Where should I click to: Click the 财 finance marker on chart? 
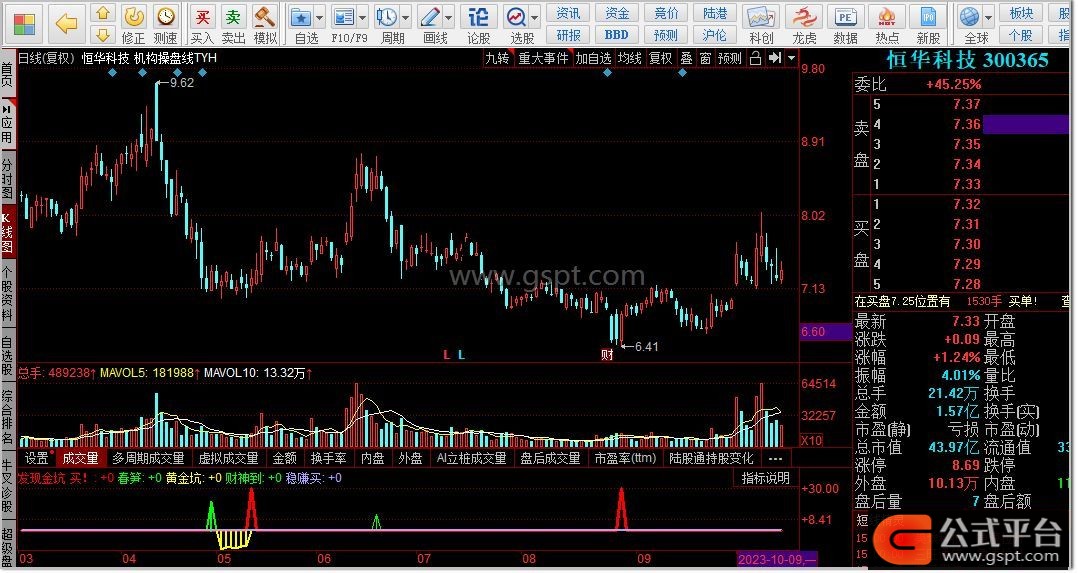[607, 355]
